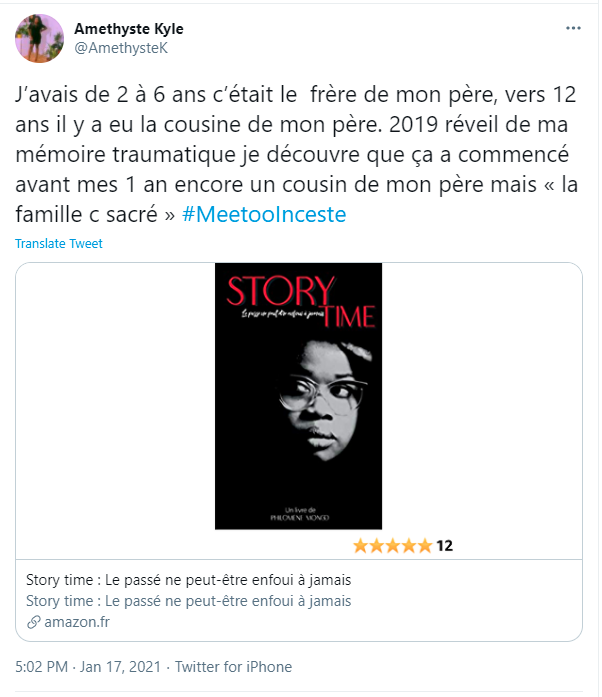The image size is (602, 697).
Task: Click the last gold star in rating
Action: pos(425,546)
